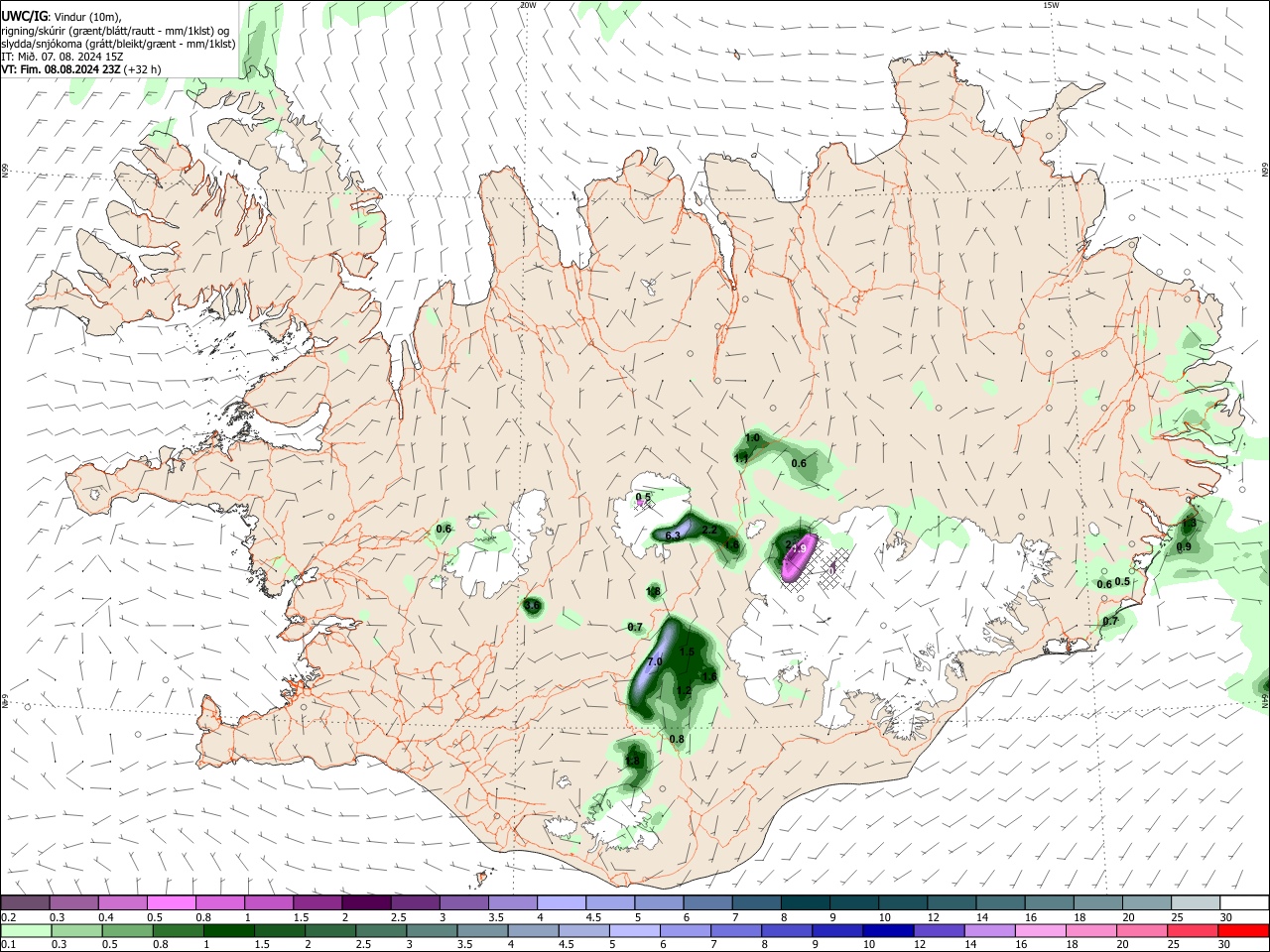The width and height of the screenshot is (1270, 952).
Task: Select lower legend swatch between 1 and 1.5
Action: (x=229, y=930)
